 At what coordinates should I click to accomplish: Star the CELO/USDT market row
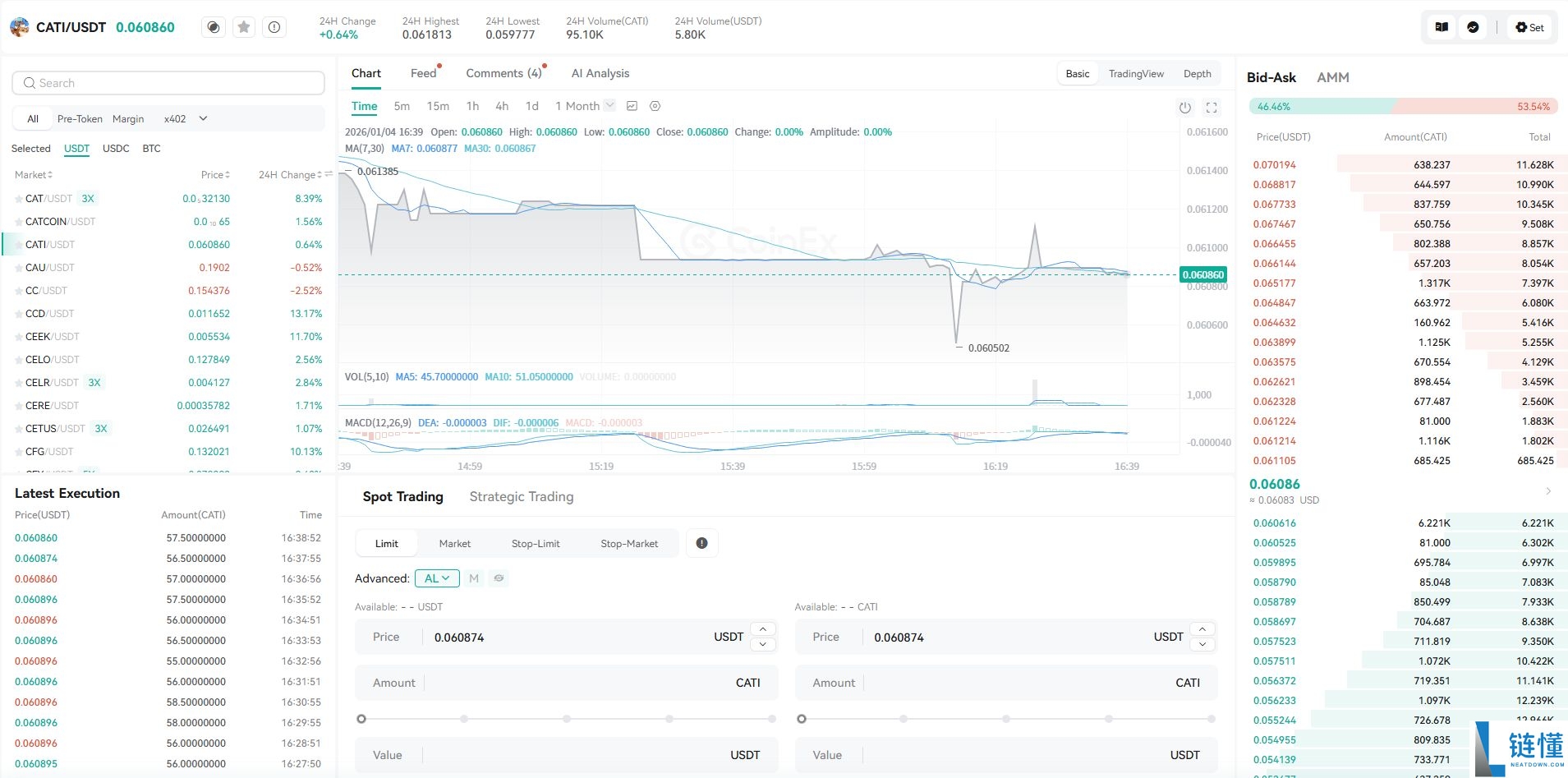tap(19, 360)
